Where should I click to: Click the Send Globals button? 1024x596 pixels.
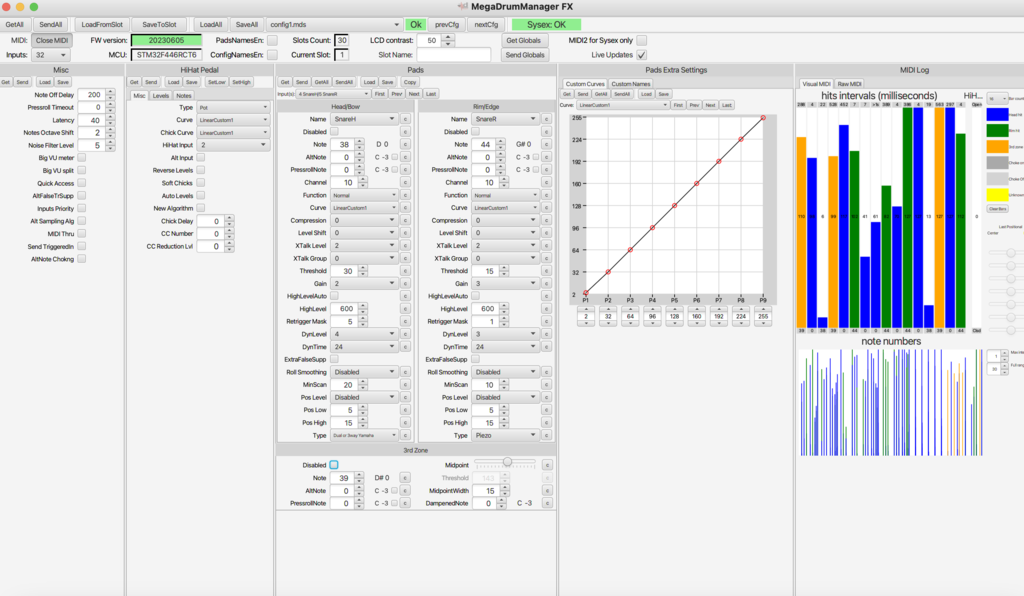(x=524, y=55)
